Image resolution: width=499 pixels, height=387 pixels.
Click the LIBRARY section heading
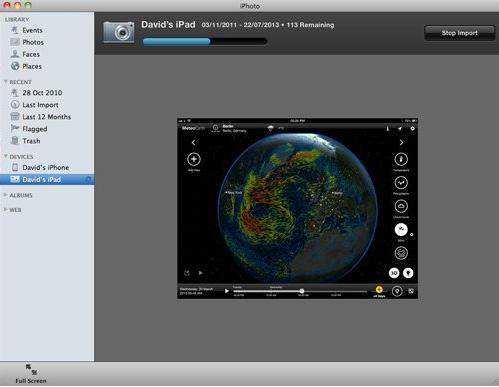click(17, 19)
